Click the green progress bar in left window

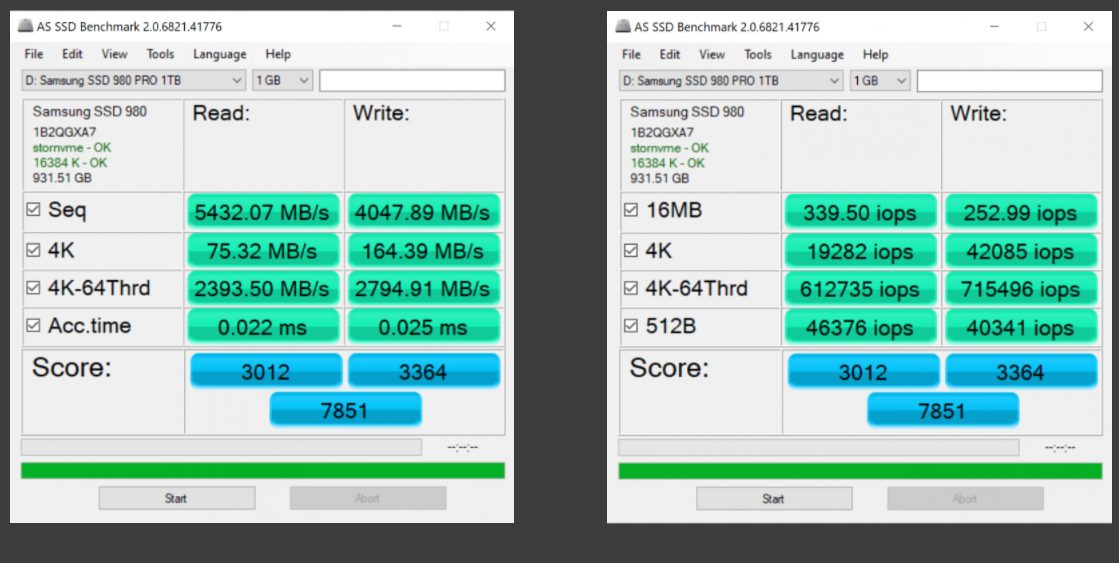263,470
